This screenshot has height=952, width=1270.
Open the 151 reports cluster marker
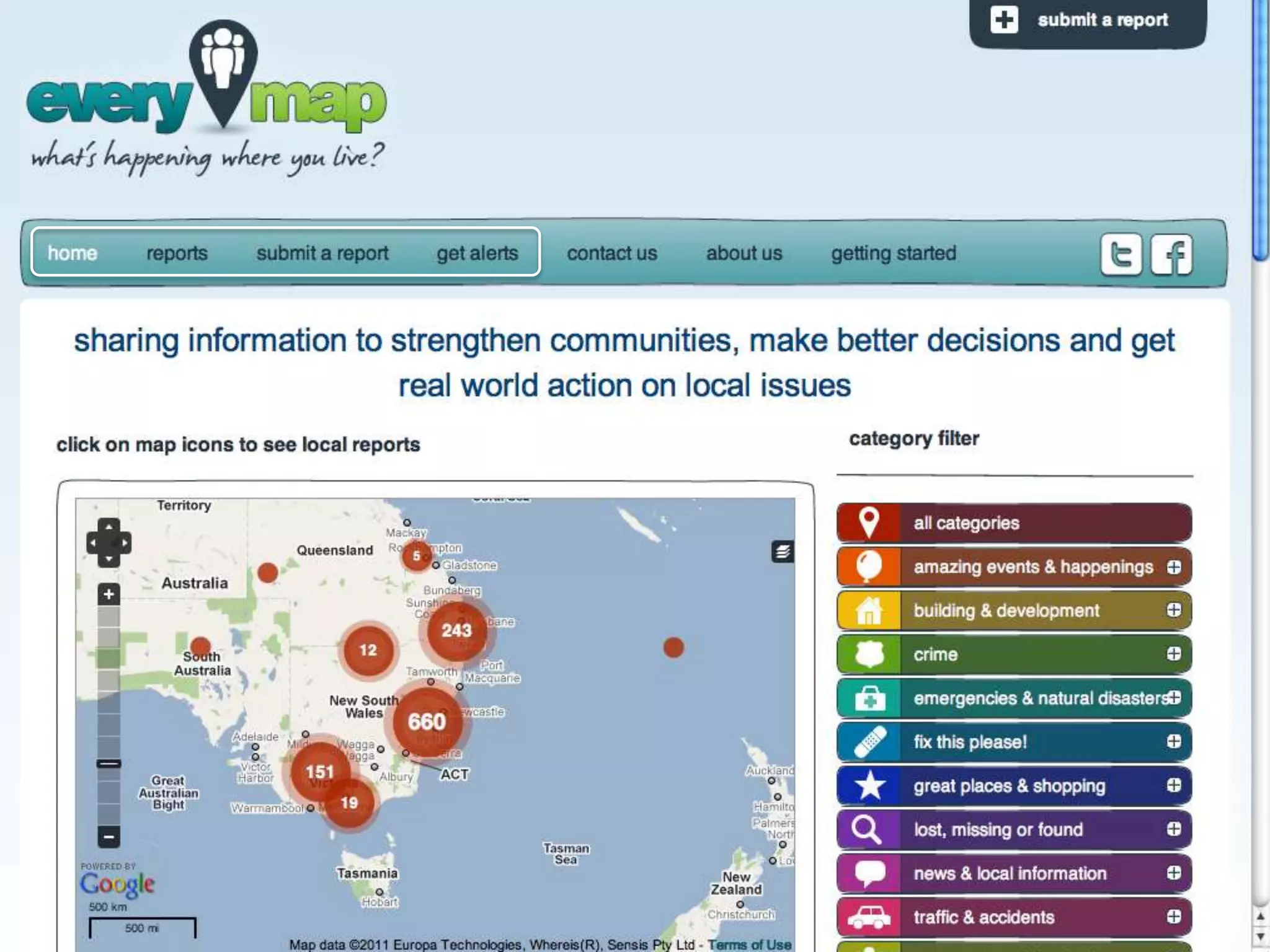pyautogui.click(x=319, y=772)
